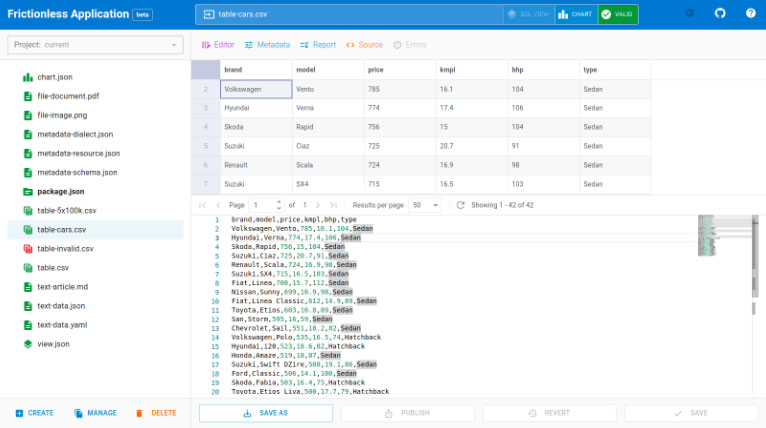766x428 pixels.
Task: Click the type column header
Action: click(615, 70)
